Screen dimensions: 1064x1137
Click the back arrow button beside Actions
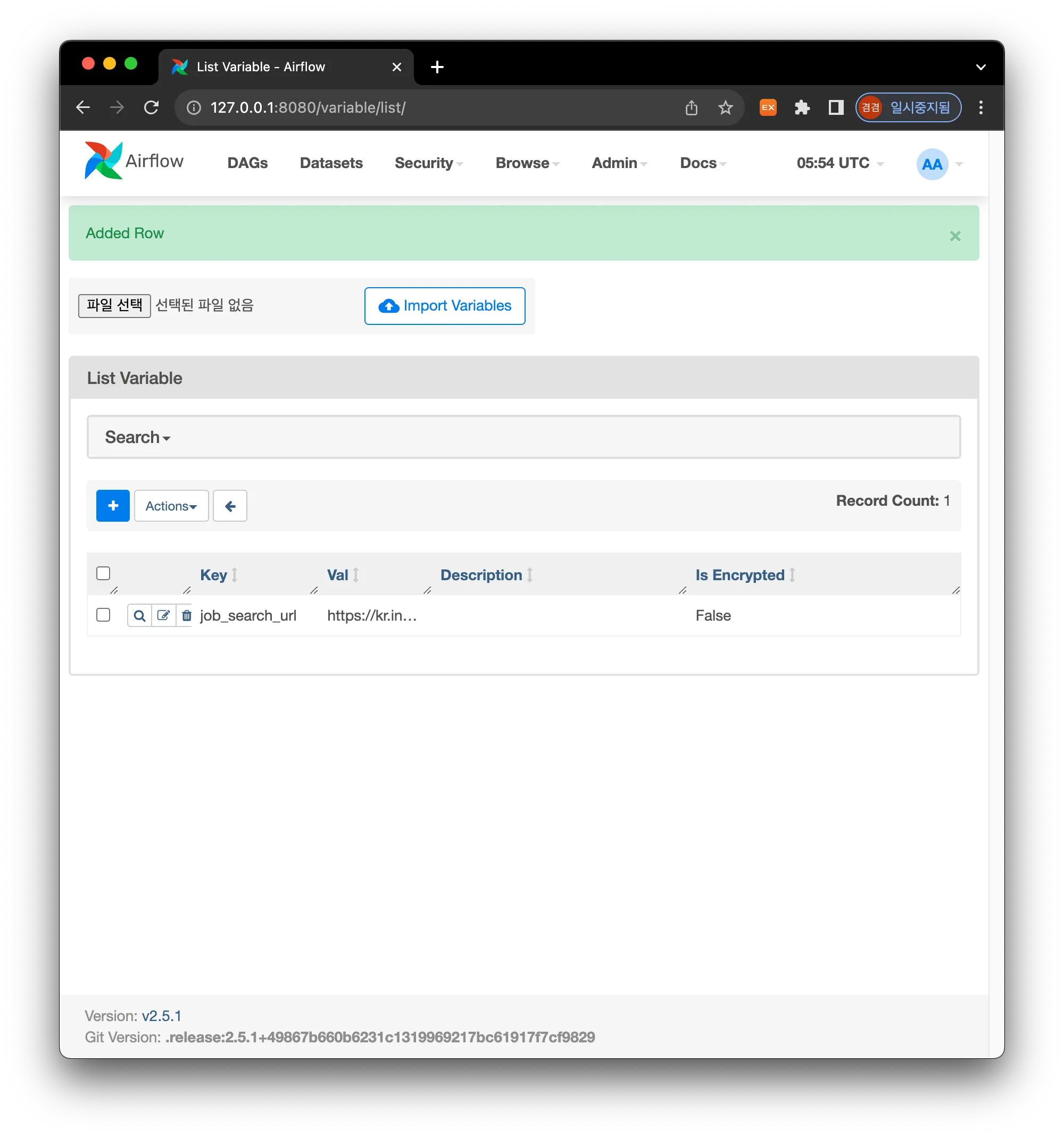point(230,506)
